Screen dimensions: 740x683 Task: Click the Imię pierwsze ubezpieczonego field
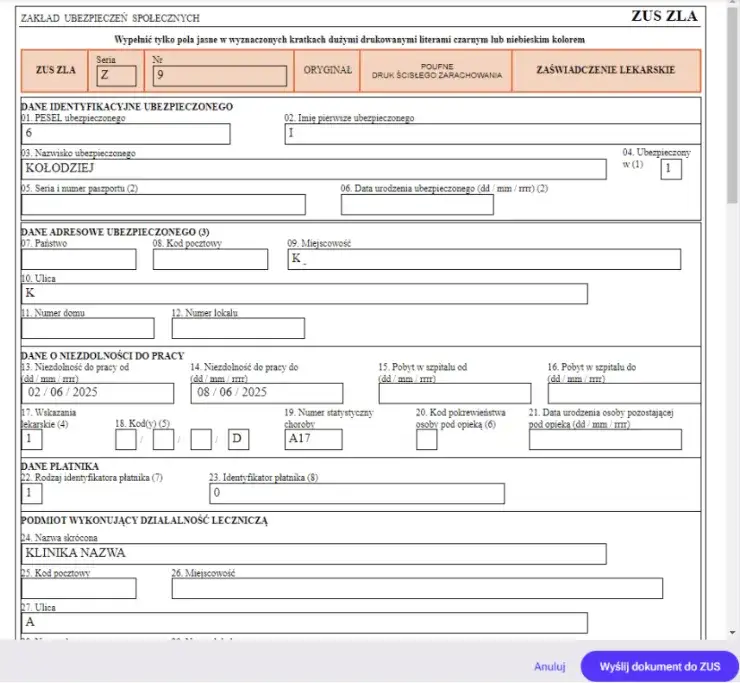[493, 134]
